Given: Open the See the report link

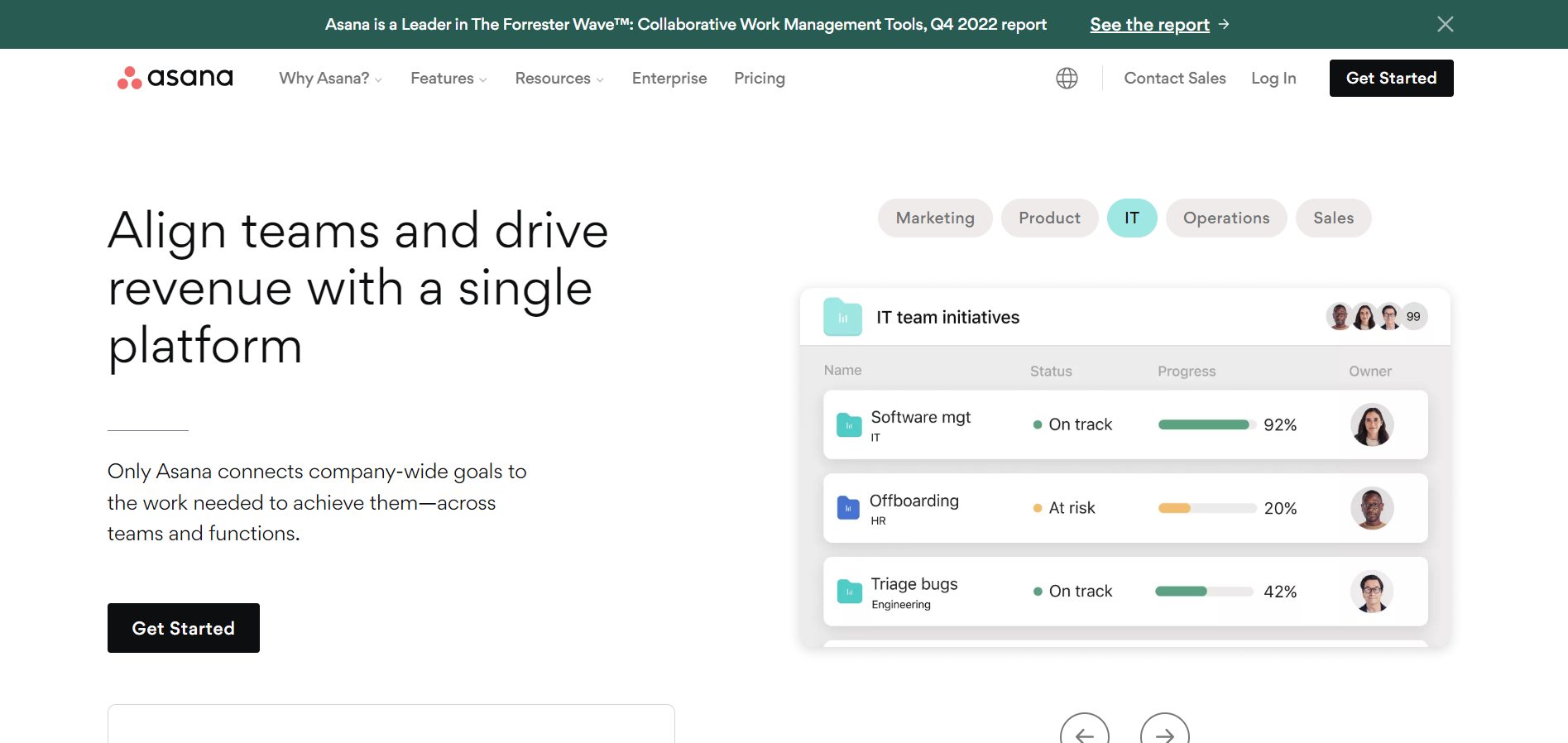Looking at the screenshot, I should tap(1149, 25).
